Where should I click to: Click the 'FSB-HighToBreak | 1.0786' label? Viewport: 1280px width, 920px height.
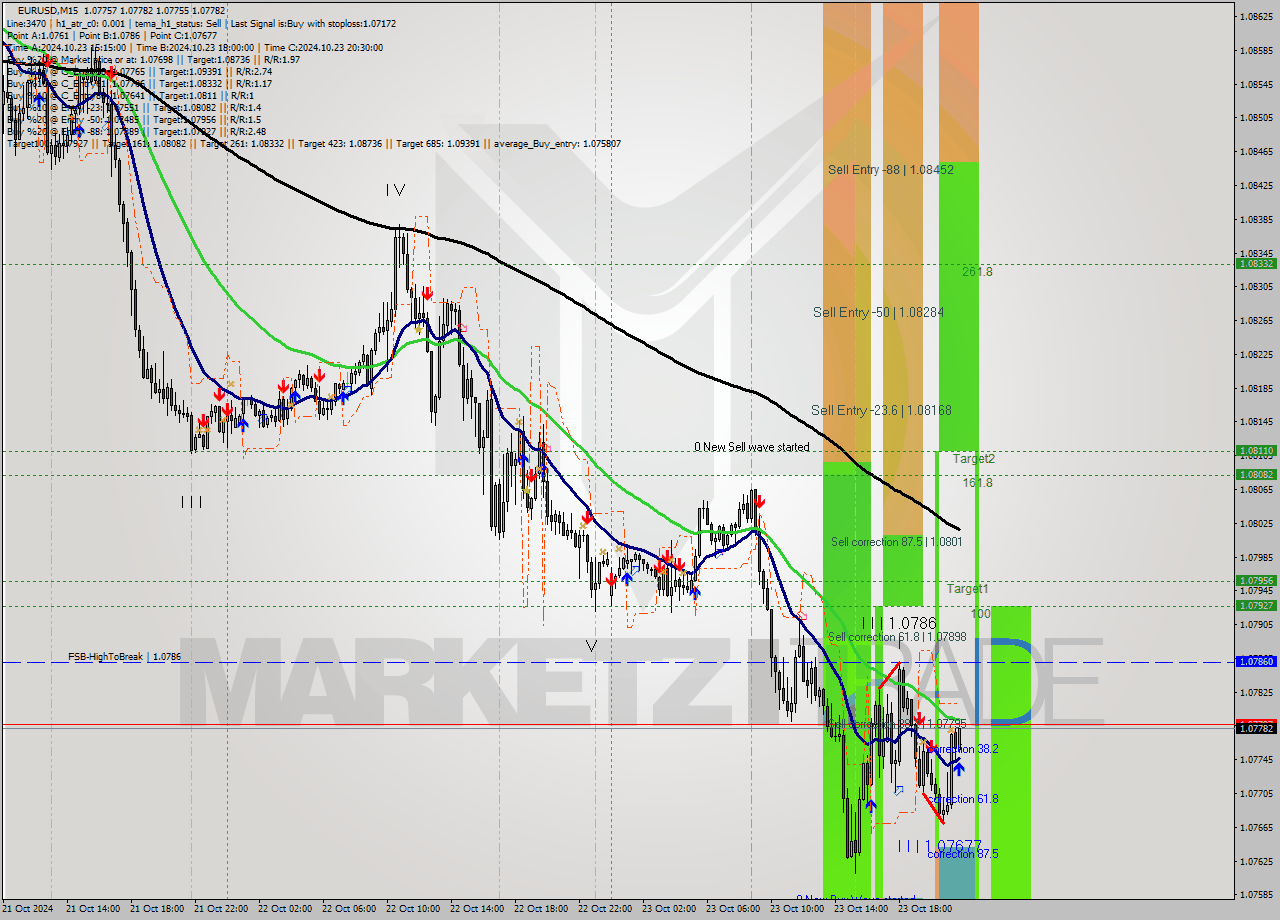tap(125, 657)
